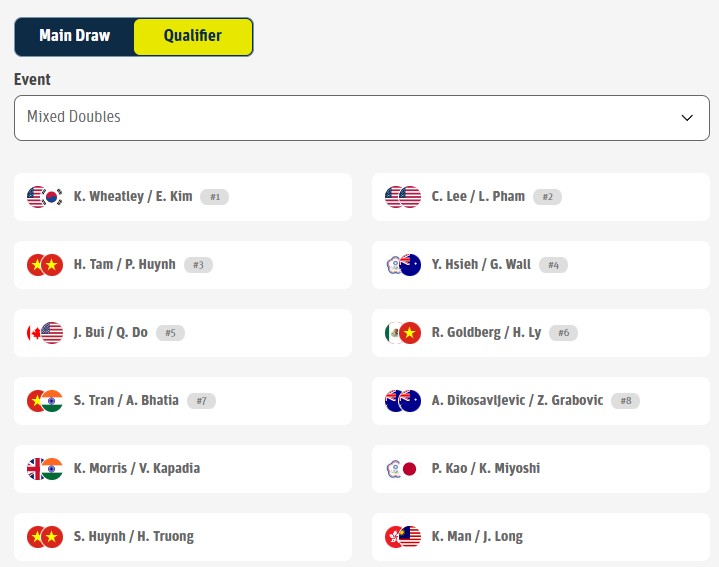Click the #1 seed badge
The image size is (719, 567).
pos(215,197)
